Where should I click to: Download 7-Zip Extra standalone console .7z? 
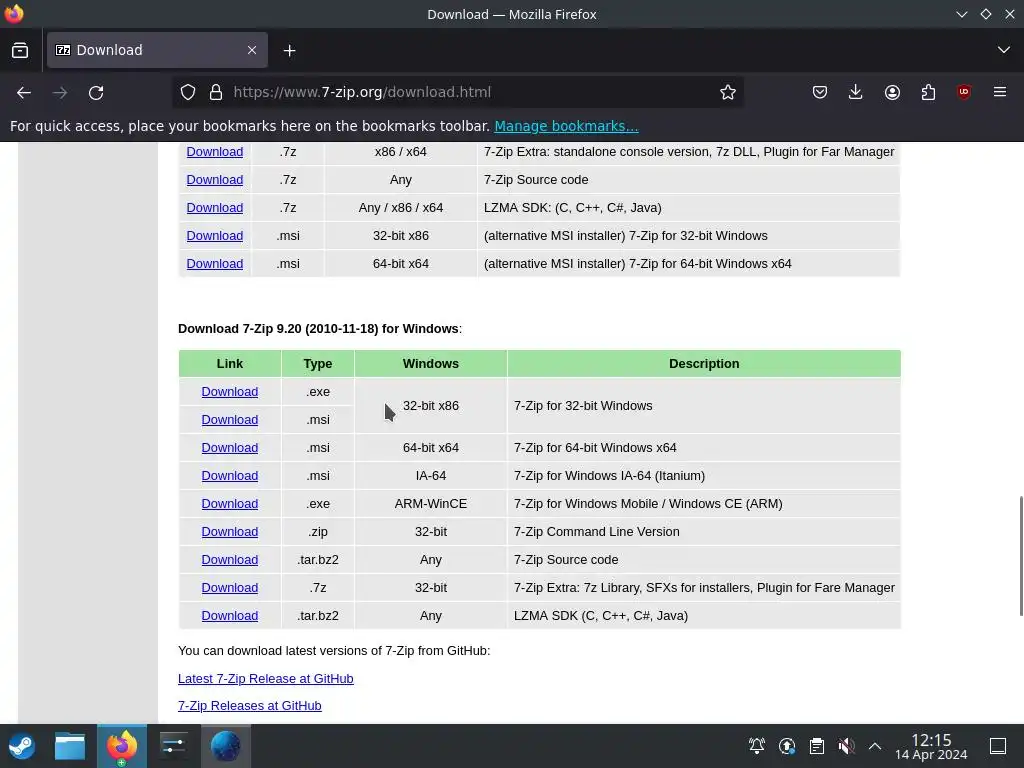[x=215, y=152]
